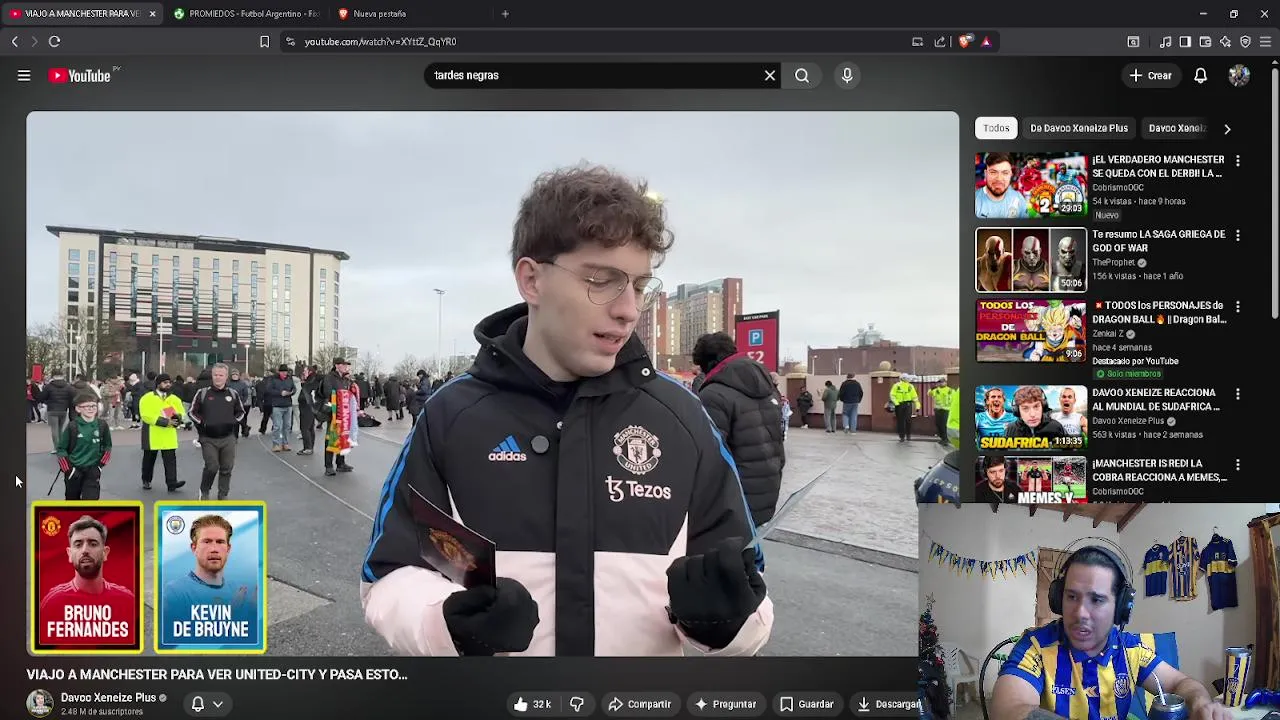Click the cast/install screen icon in address bar
The height and width of the screenshot is (720, 1280).
917,41
